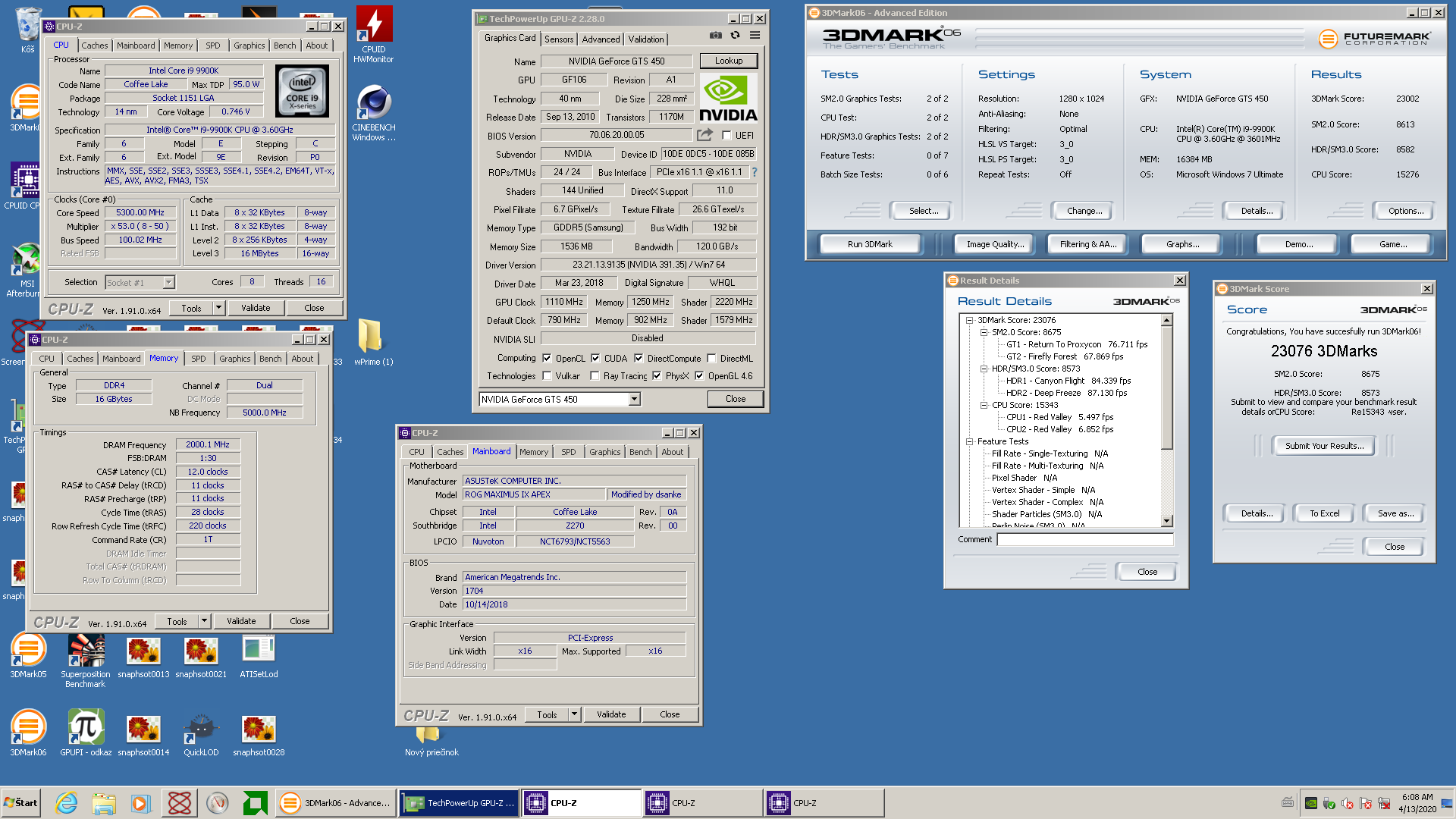Collapse the HDR/SM3.0 Score tree node
Viewport: 1456px width, 819px height.
pyautogui.click(x=984, y=369)
